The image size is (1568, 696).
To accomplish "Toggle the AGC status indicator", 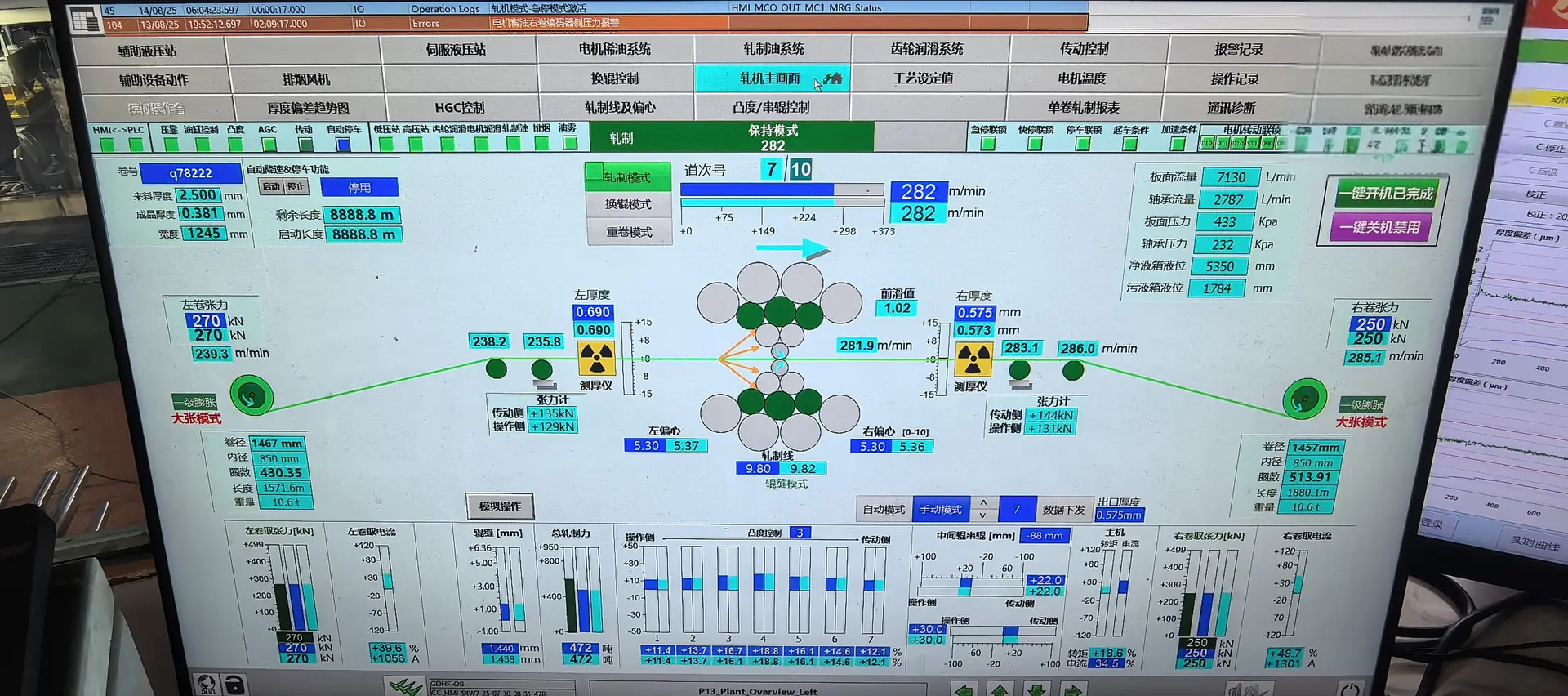I will coord(269,145).
